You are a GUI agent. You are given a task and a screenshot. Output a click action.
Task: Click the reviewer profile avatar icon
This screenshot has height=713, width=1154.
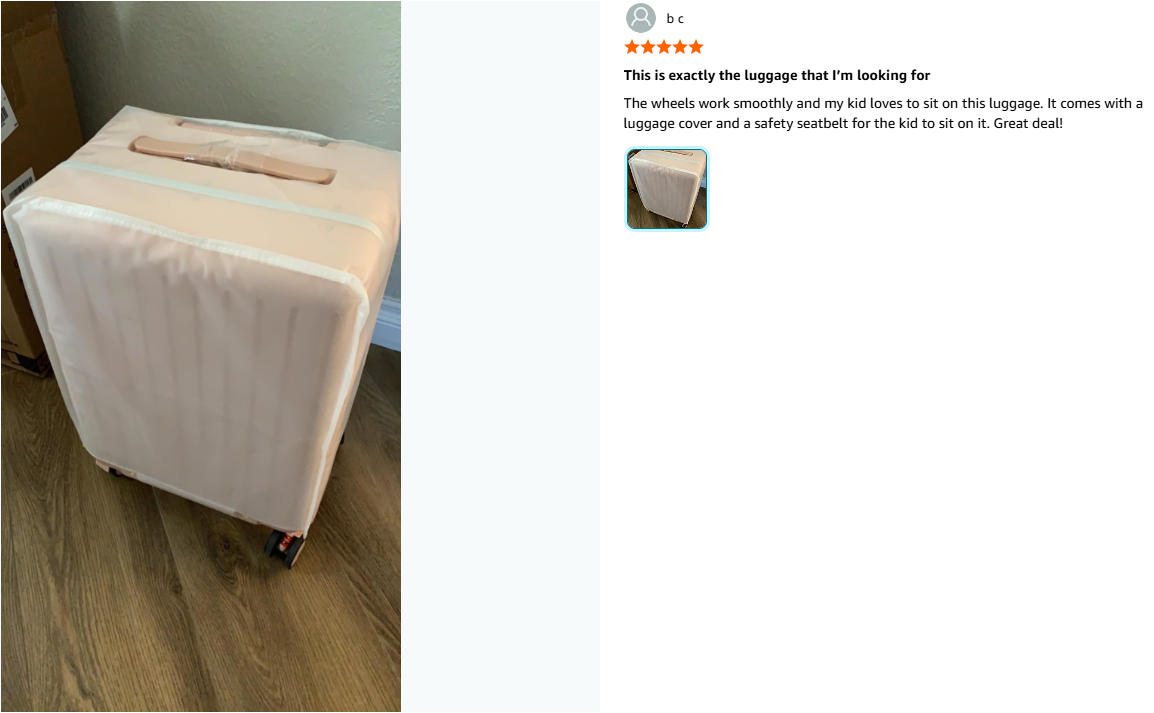(640, 18)
